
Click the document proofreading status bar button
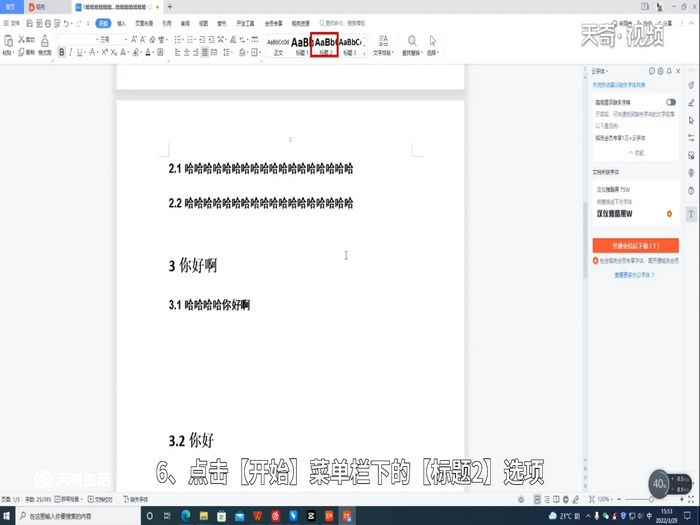100,499
